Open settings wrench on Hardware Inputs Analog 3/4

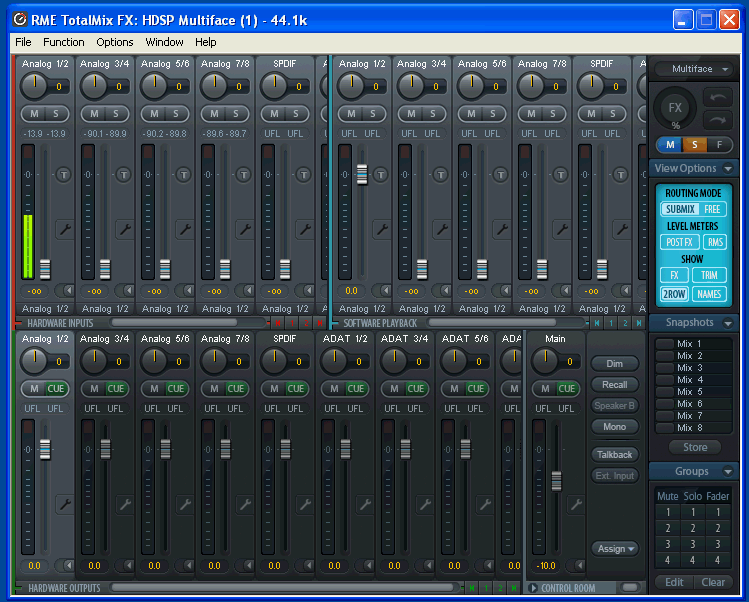(x=125, y=229)
